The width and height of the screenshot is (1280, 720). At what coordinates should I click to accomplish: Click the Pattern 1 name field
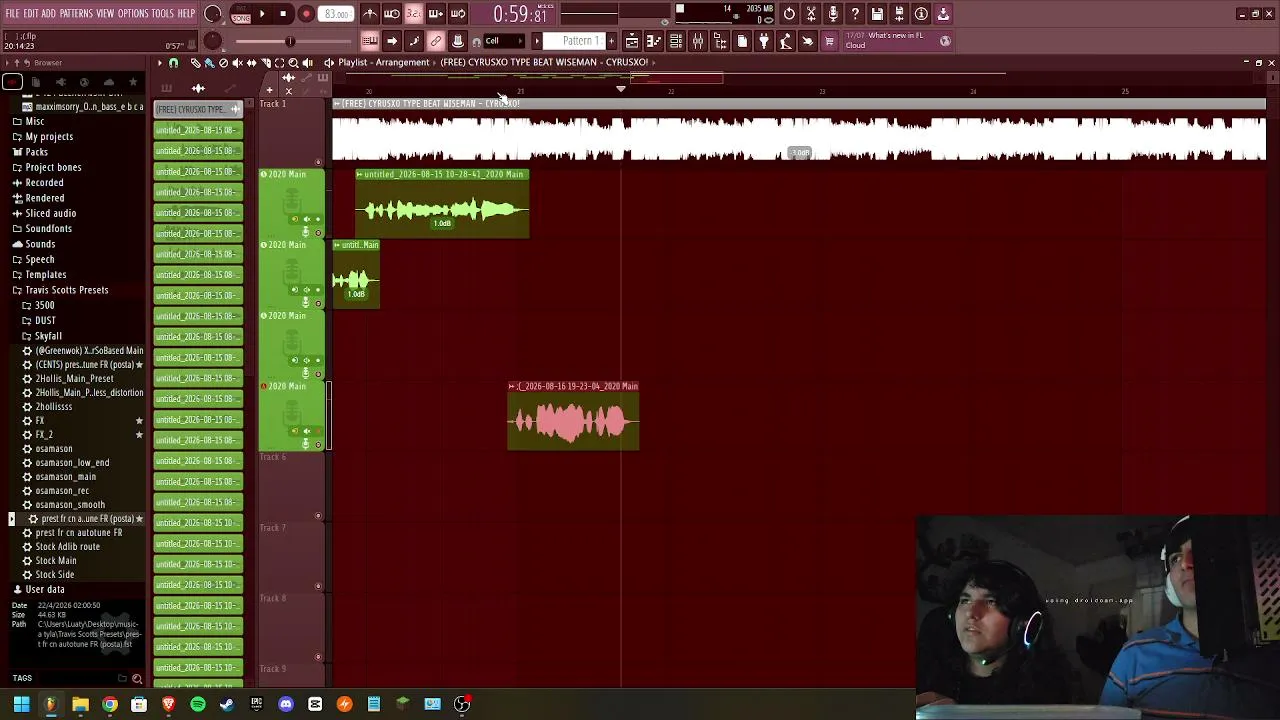pyautogui.click(x=579, y=41)
